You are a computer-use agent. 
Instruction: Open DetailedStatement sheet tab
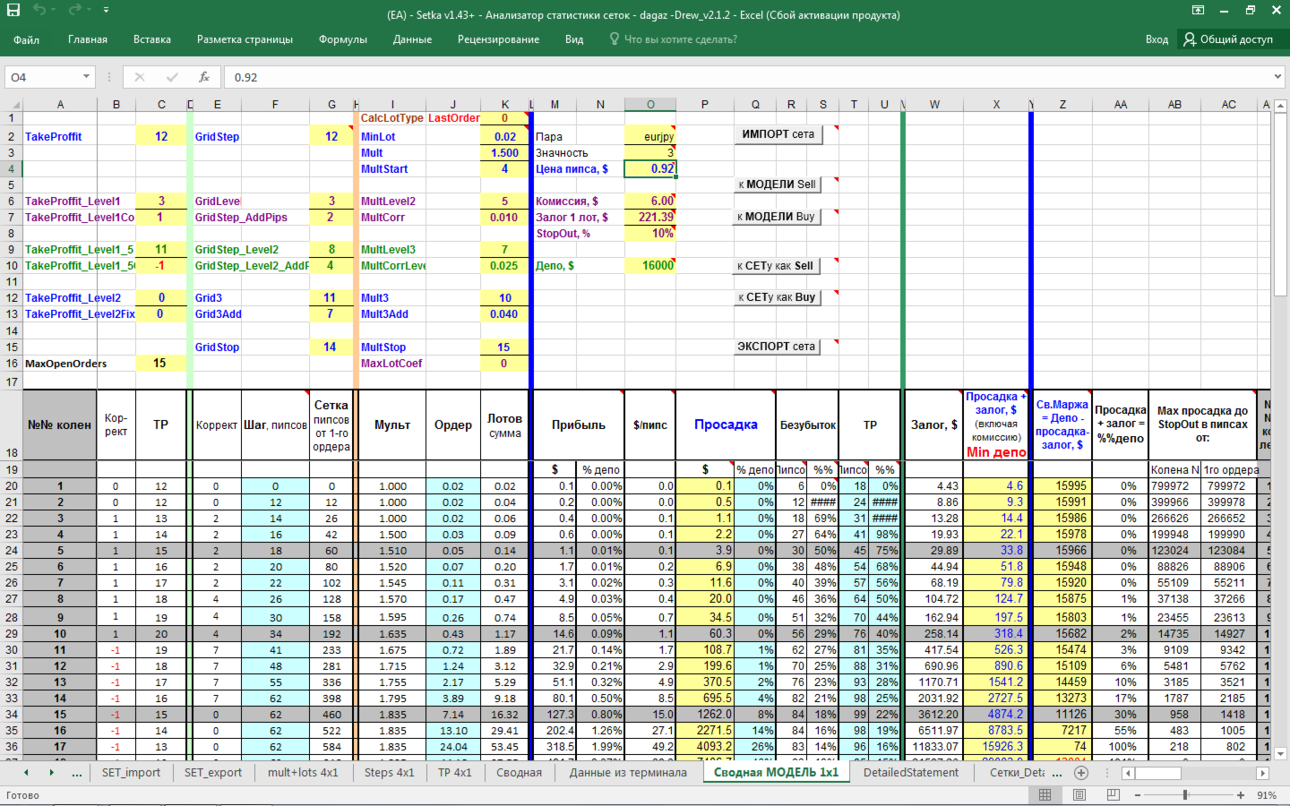click(910, 773)
